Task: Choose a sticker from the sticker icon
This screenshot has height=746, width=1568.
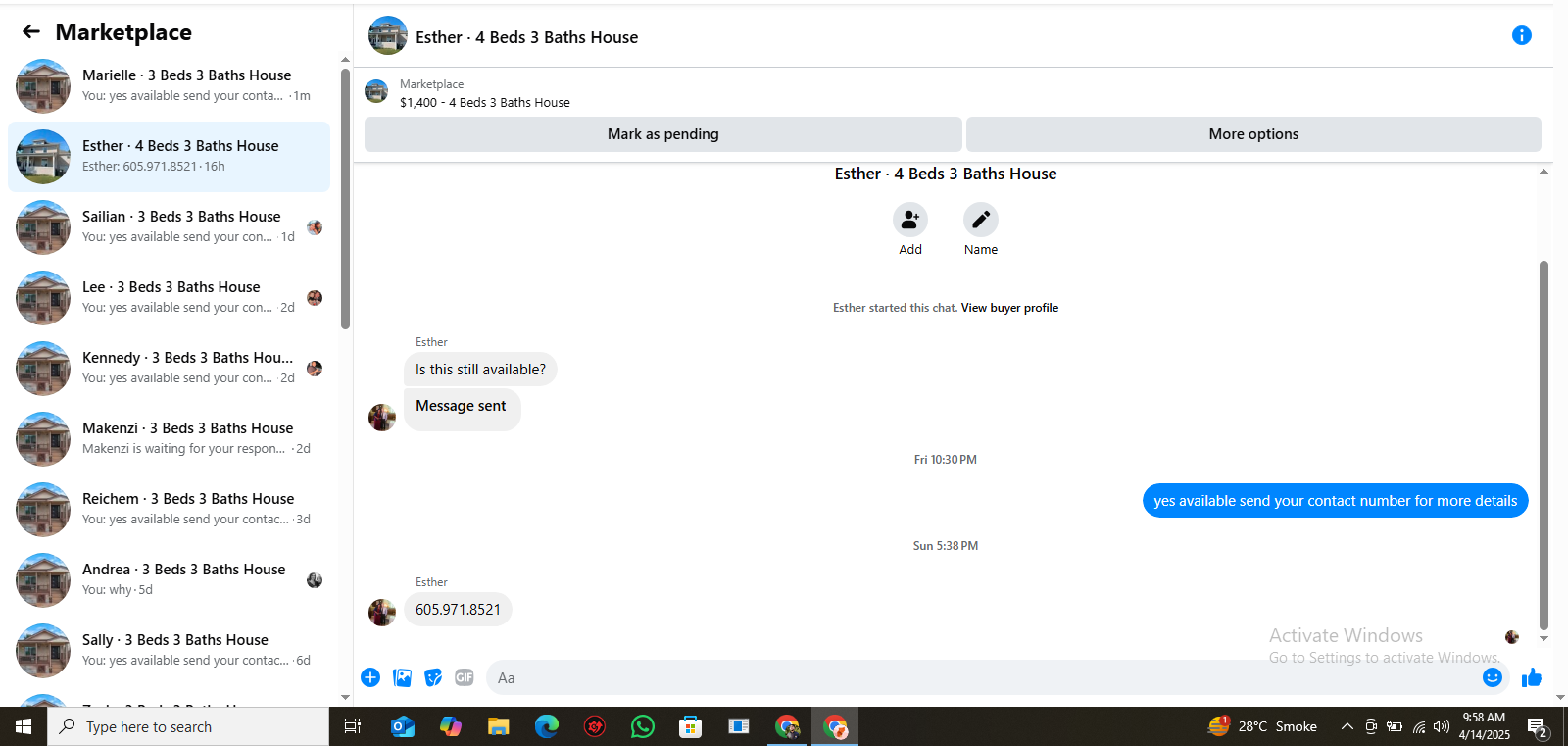Action: (433, 677)
